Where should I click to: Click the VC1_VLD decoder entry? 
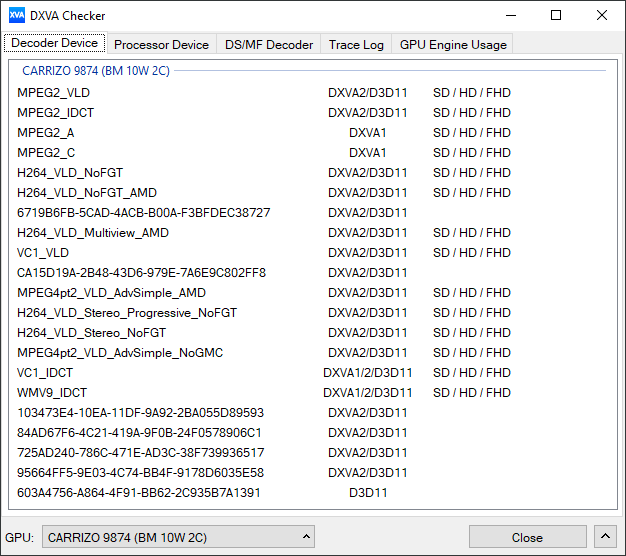tap(43, 253)
